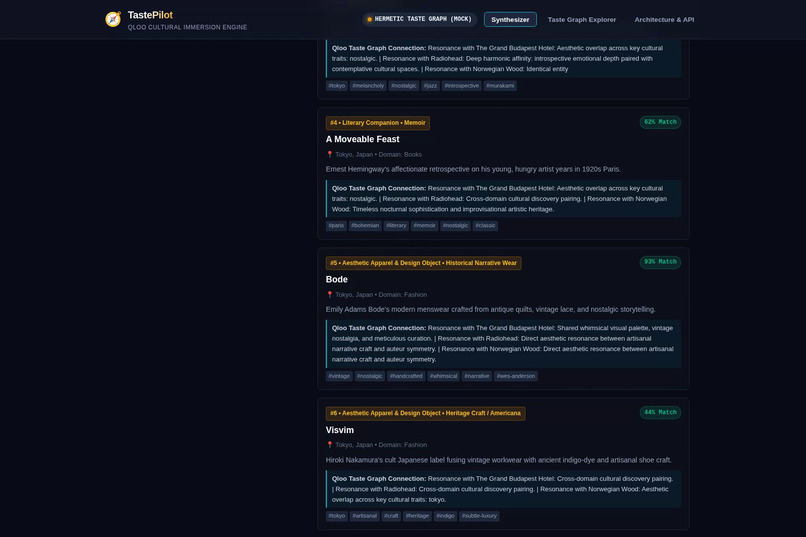Click location pin icon under Bode
This screenshot has height=537, width=806.
coord(329,294)
